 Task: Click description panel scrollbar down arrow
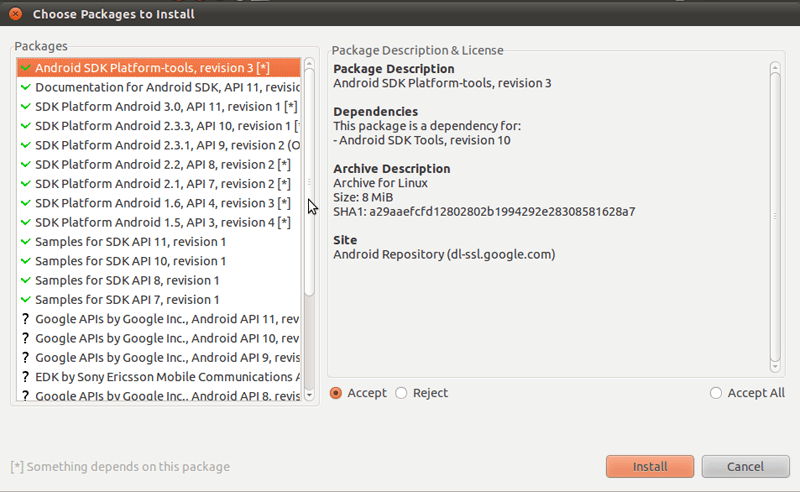pos(775,366)
